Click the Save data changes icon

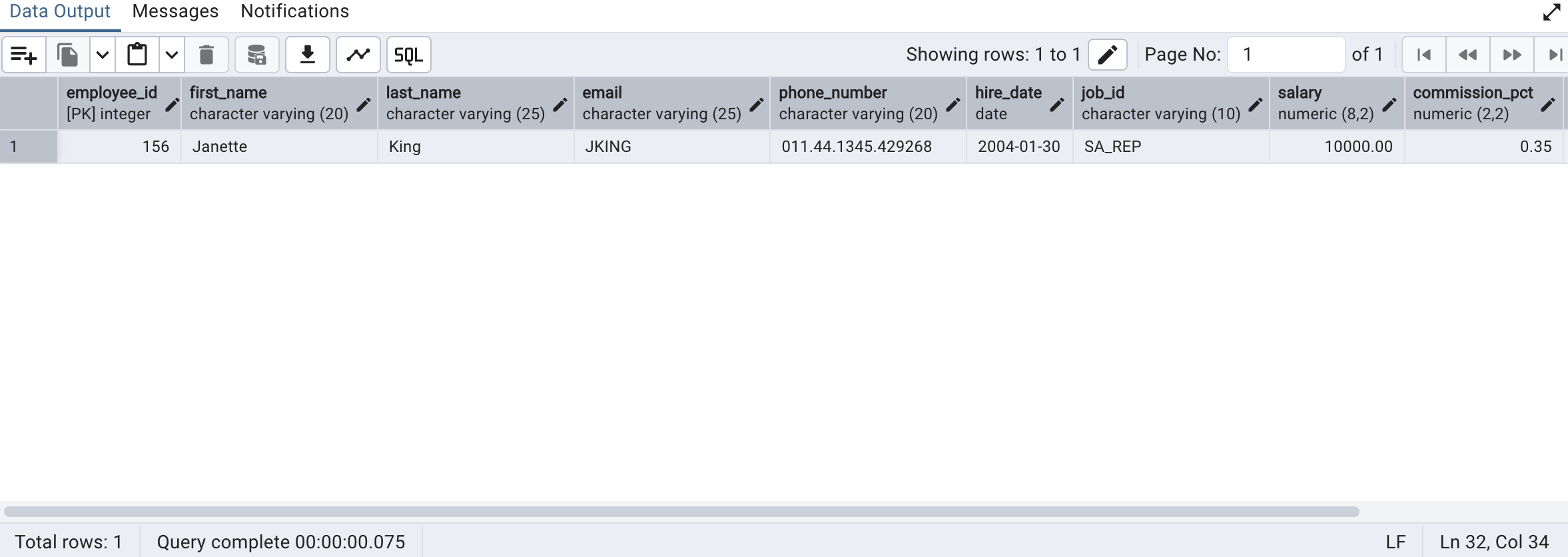(x=256, y=55)
